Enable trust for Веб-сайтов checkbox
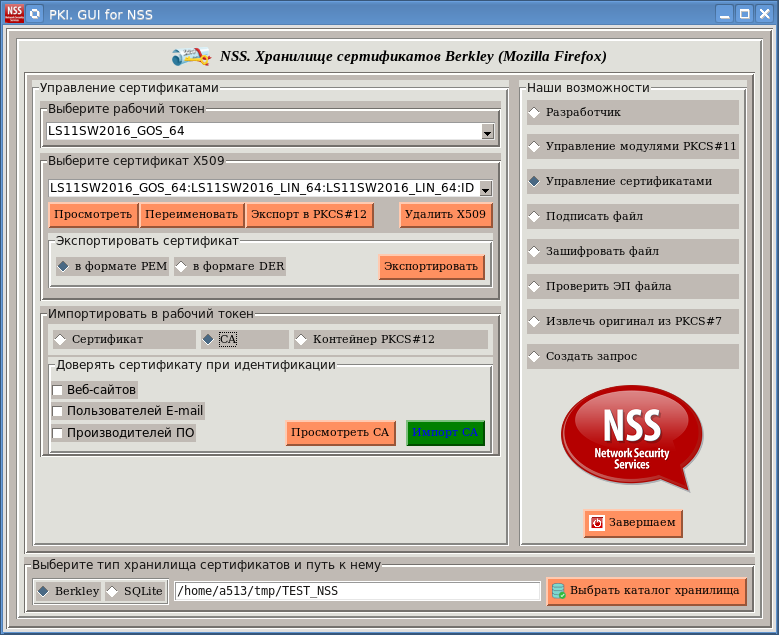The image size is (779, 635). (x=58, y=390)
